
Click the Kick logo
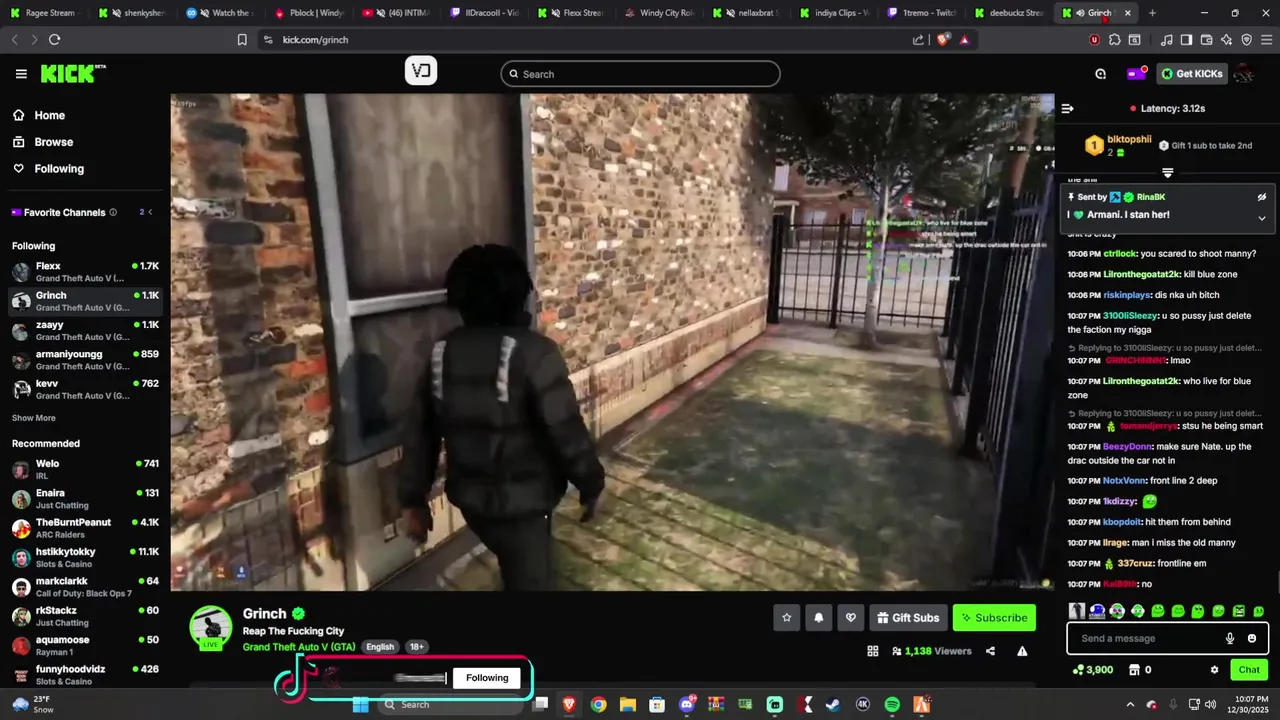coord(72,74)
